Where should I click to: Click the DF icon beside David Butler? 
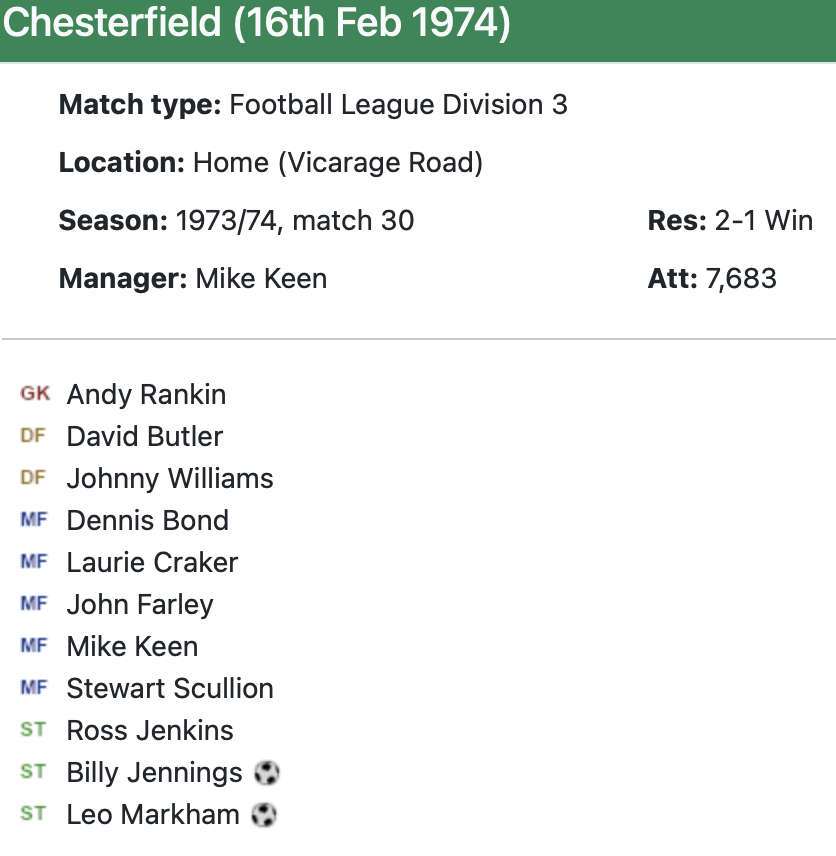tap(33, 436)
